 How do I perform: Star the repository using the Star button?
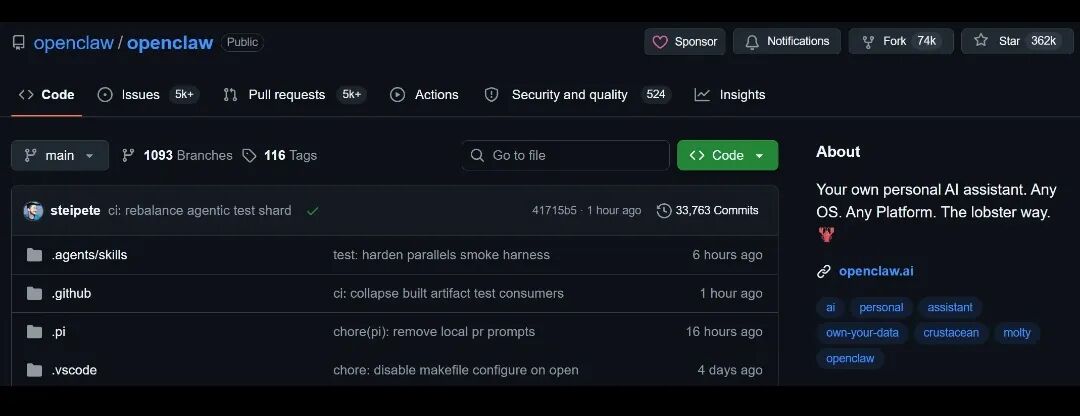tap(1017, 41)
